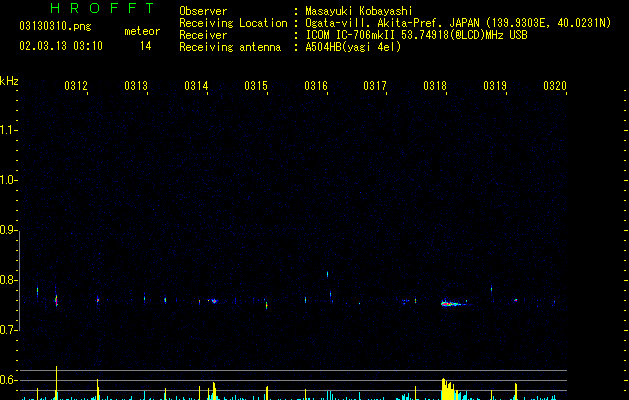Click the 0316 time marker

(x=316, y=86)
